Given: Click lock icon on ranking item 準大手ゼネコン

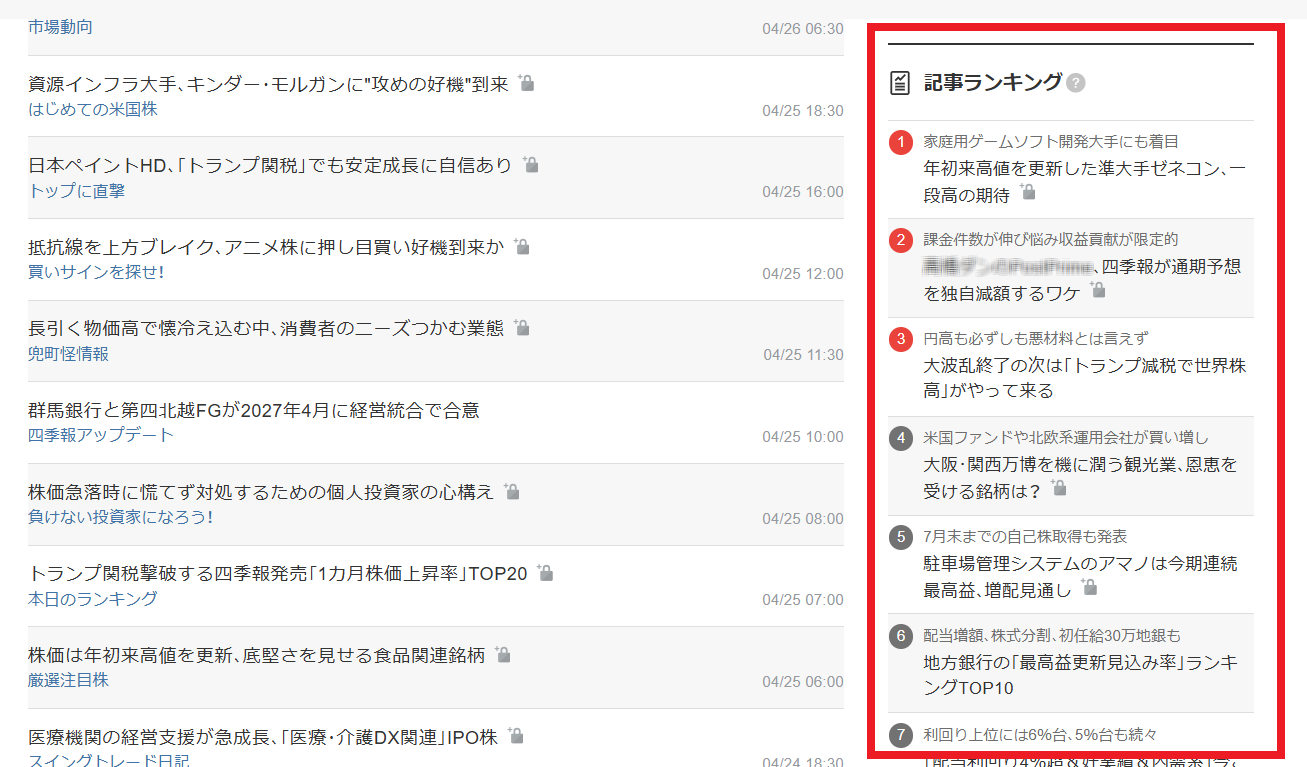Looking at the screenshot, I should pyautogui.click(x=1027, y=192).
